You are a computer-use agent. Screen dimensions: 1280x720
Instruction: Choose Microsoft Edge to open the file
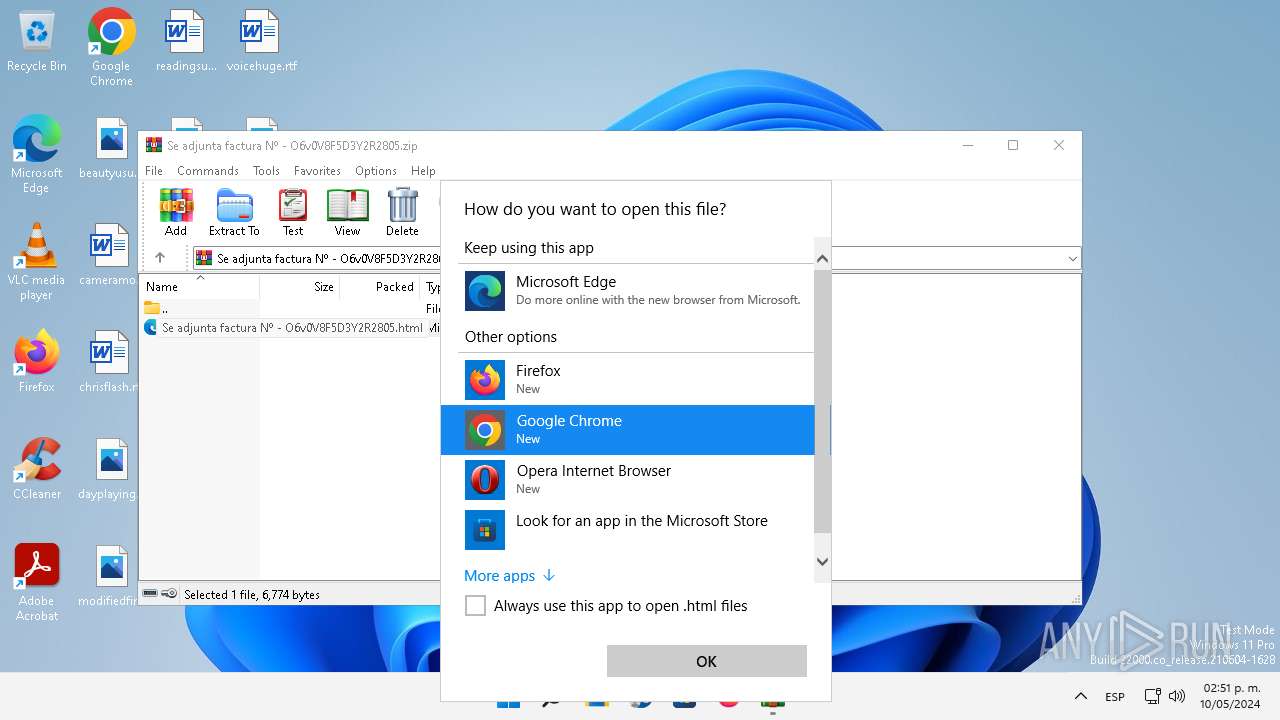(x=636, y=290)
